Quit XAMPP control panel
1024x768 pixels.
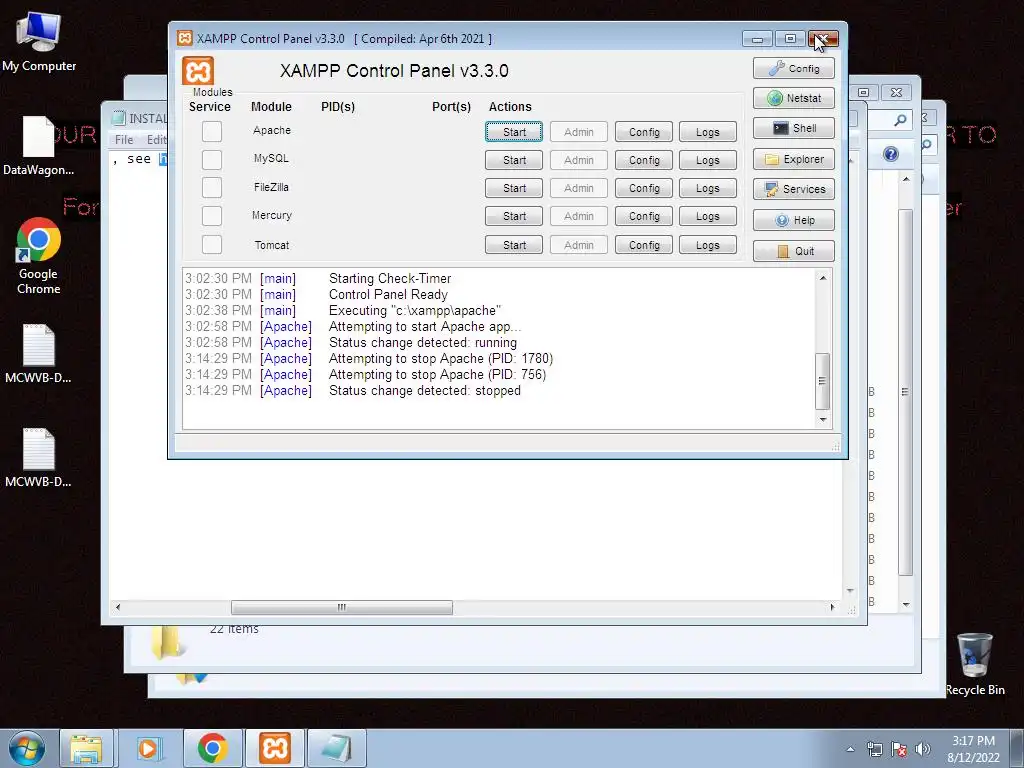793,251
